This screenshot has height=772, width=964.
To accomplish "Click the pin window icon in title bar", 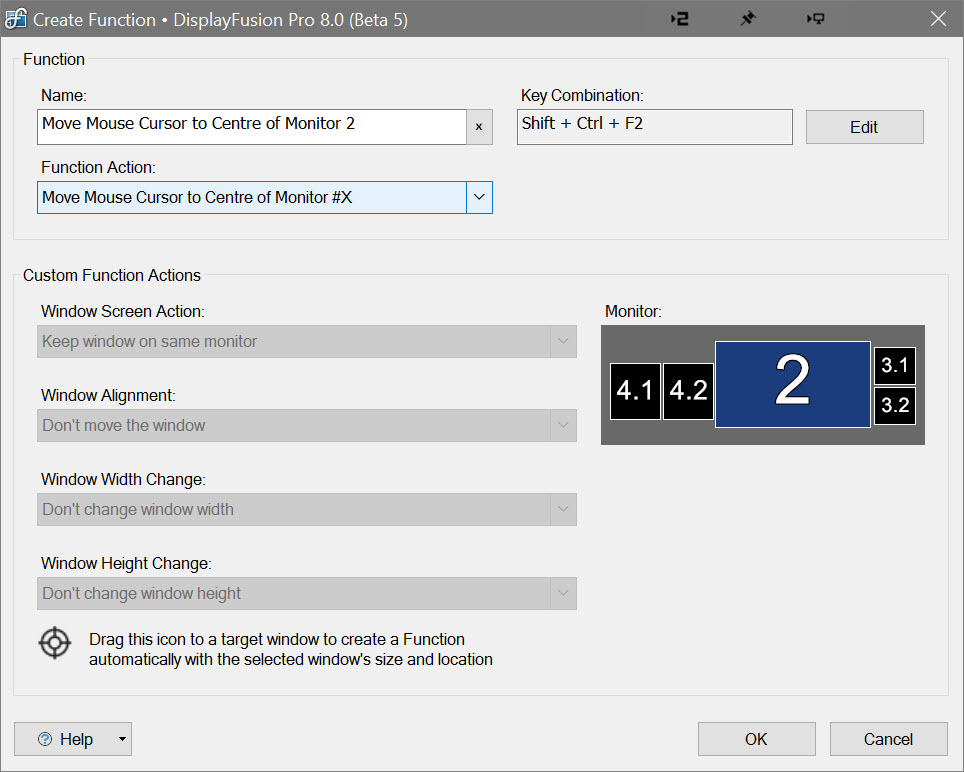I will (747, 19).
